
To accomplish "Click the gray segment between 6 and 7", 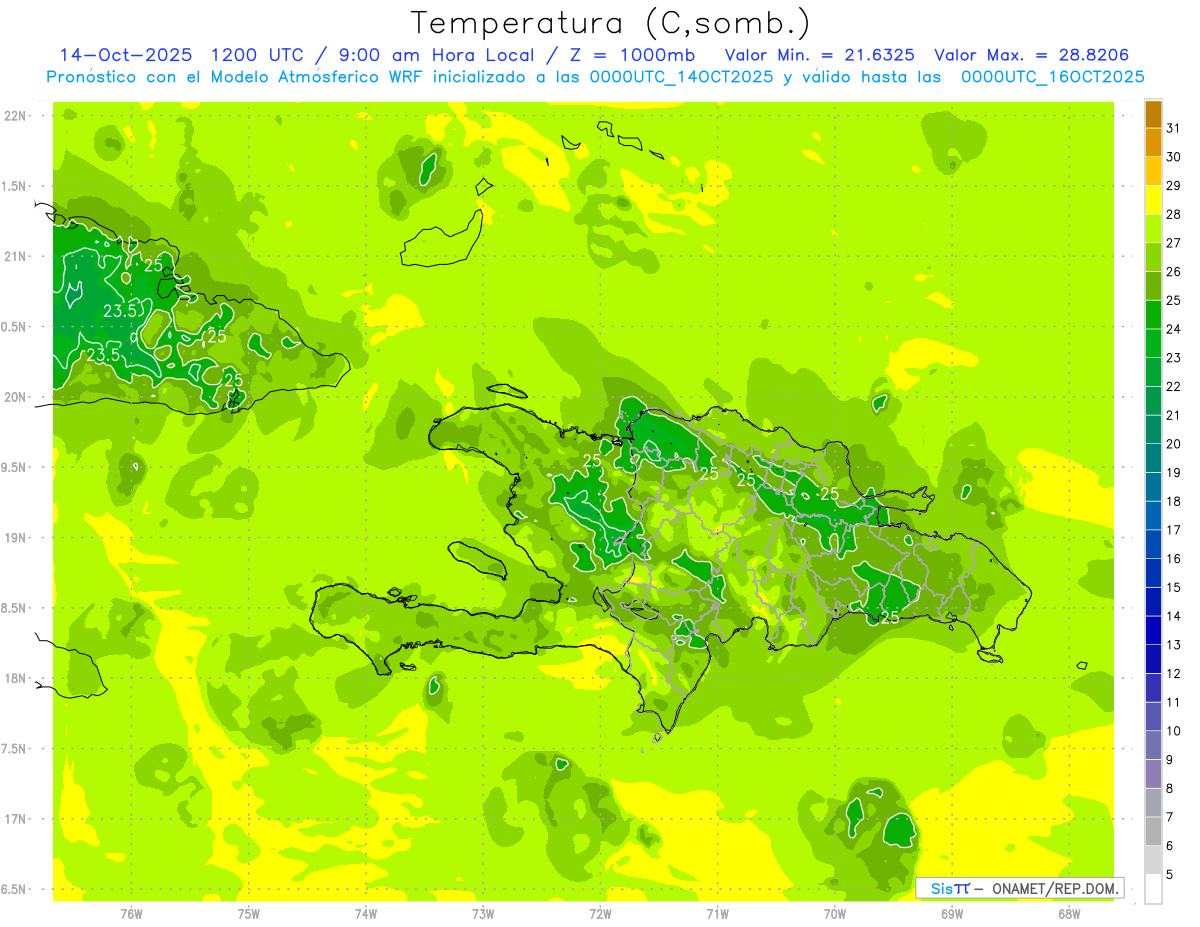I will coord(1153,831).
